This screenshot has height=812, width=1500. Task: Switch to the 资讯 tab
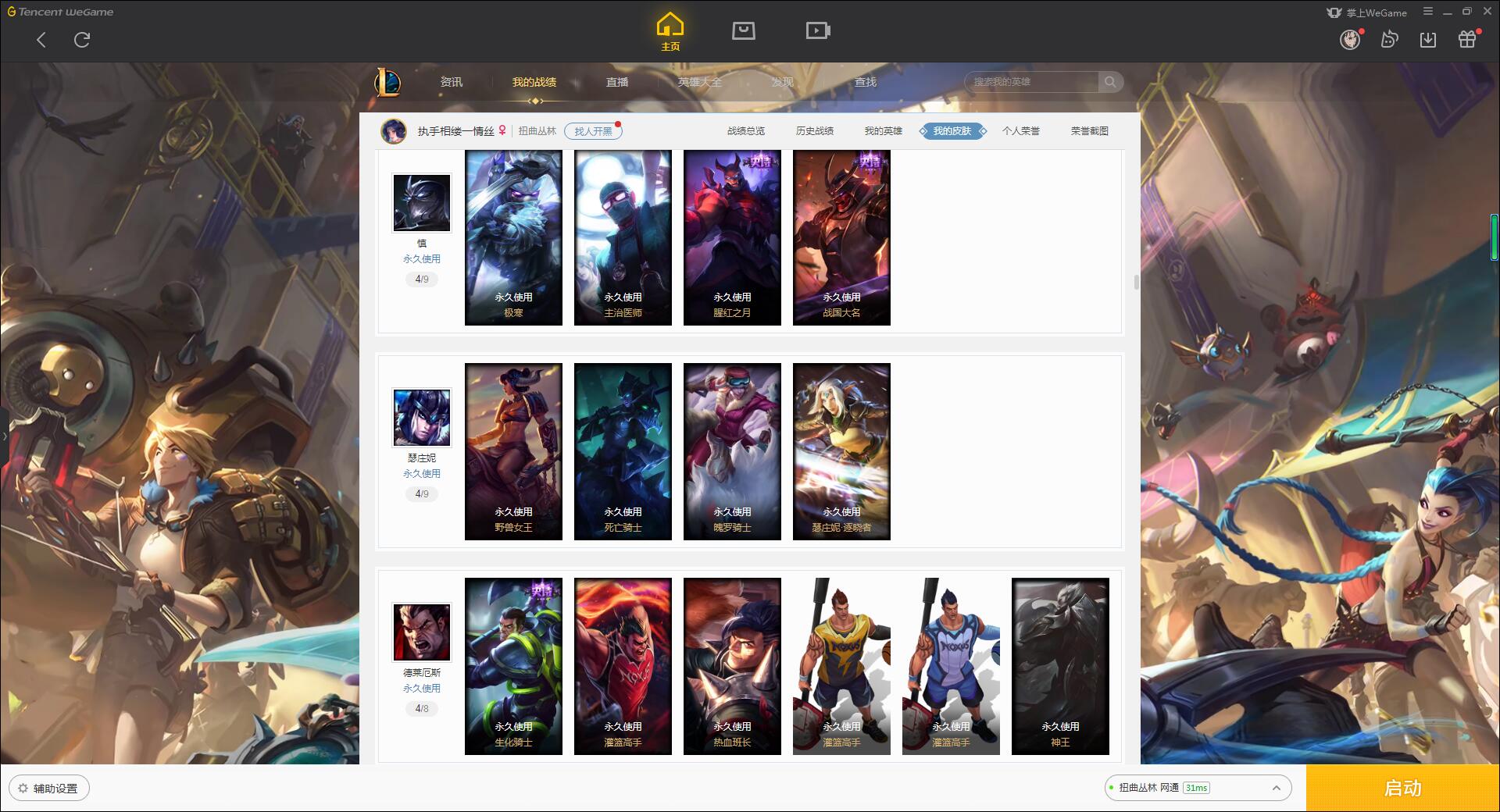tap(451, 82)
